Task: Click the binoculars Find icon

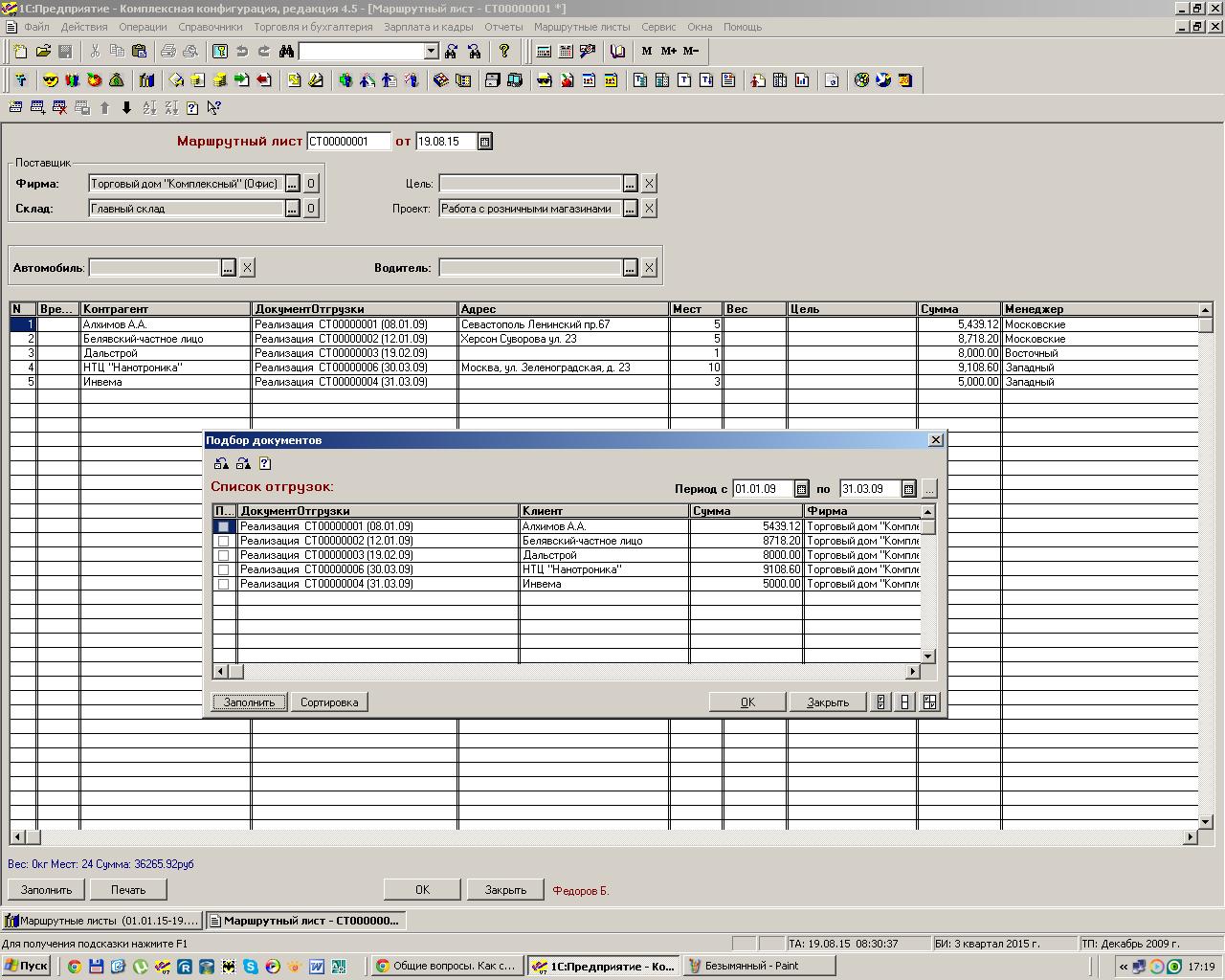Action: [286, 51]
